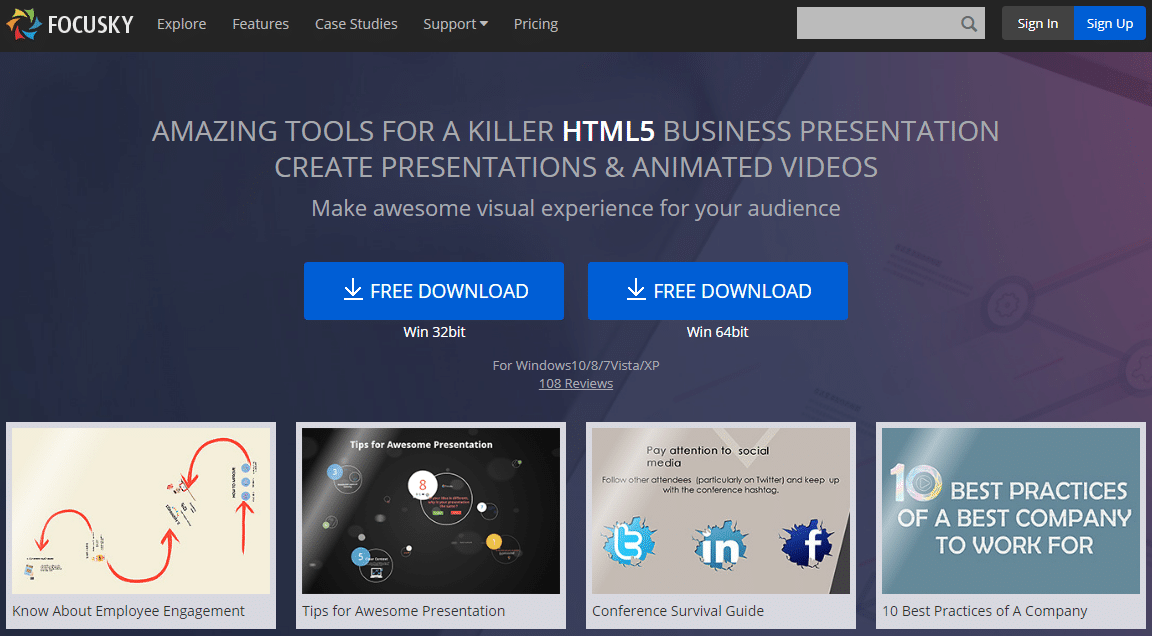The height and width of the screenshot is (636, 1152).
Task: Click the Sign In button
Action: click(1037, 22)
